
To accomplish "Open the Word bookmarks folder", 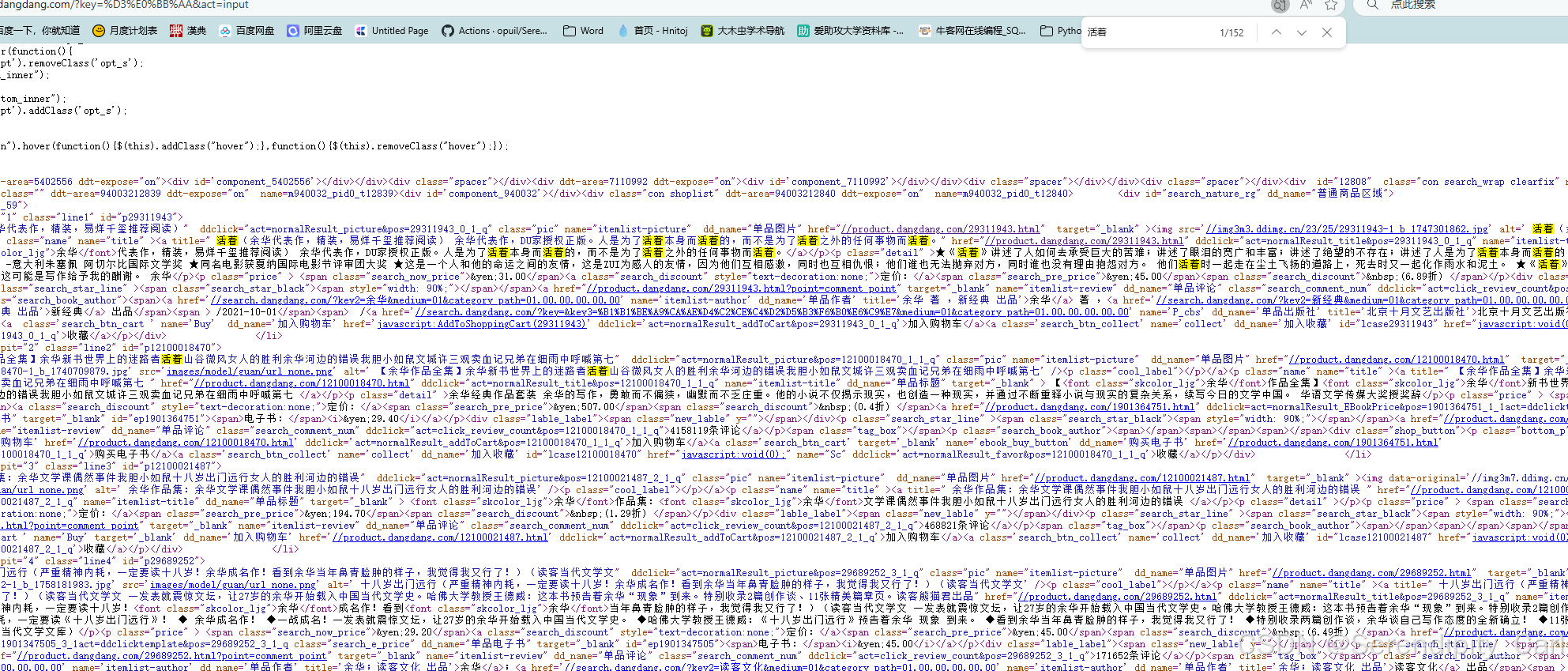I will 583,31.
